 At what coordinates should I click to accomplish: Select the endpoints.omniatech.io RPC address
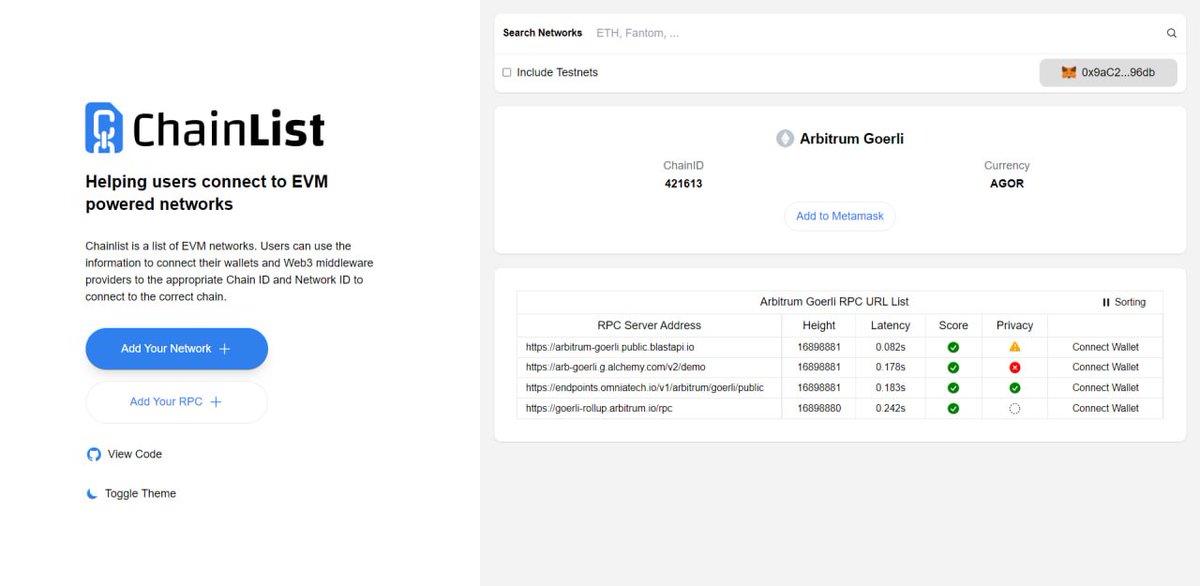point(645,388)
